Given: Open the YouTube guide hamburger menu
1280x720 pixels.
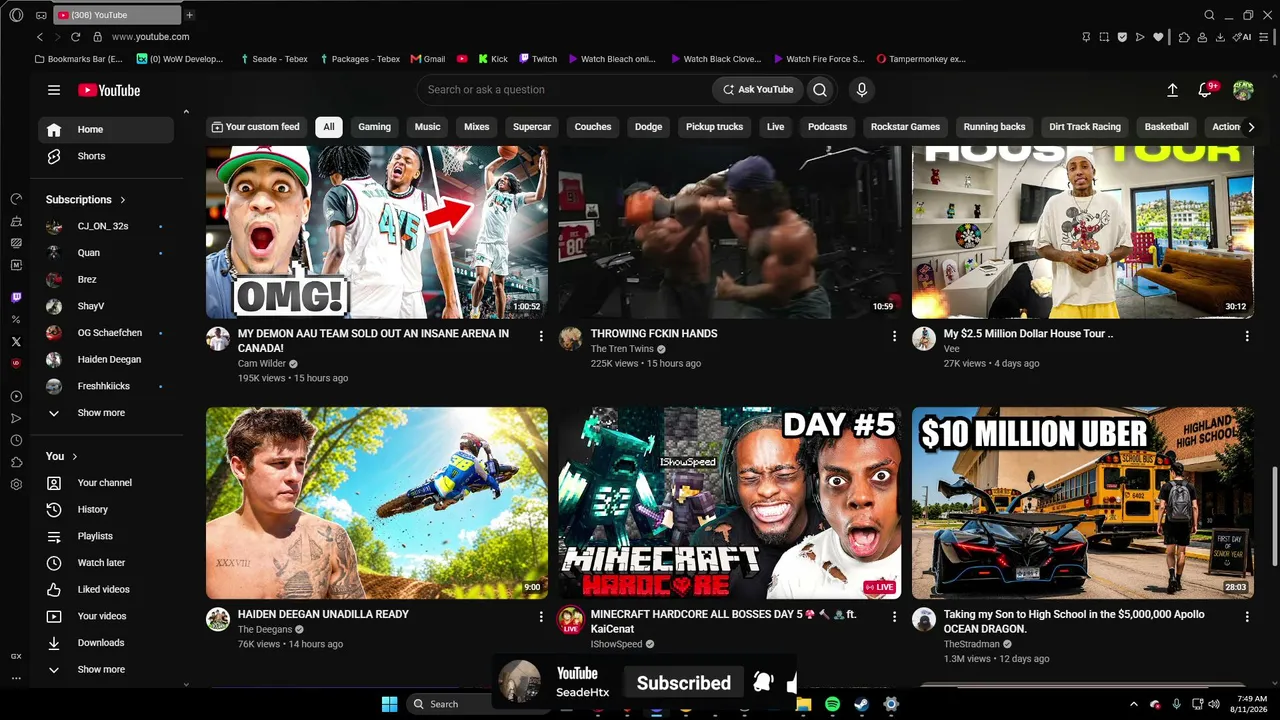Looking at the screenshot, I should pyautogui.click(x=54, y=90).
